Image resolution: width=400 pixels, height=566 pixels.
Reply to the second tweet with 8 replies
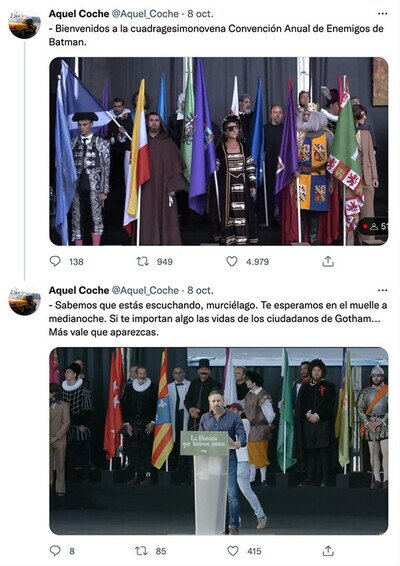click(55, 550)
